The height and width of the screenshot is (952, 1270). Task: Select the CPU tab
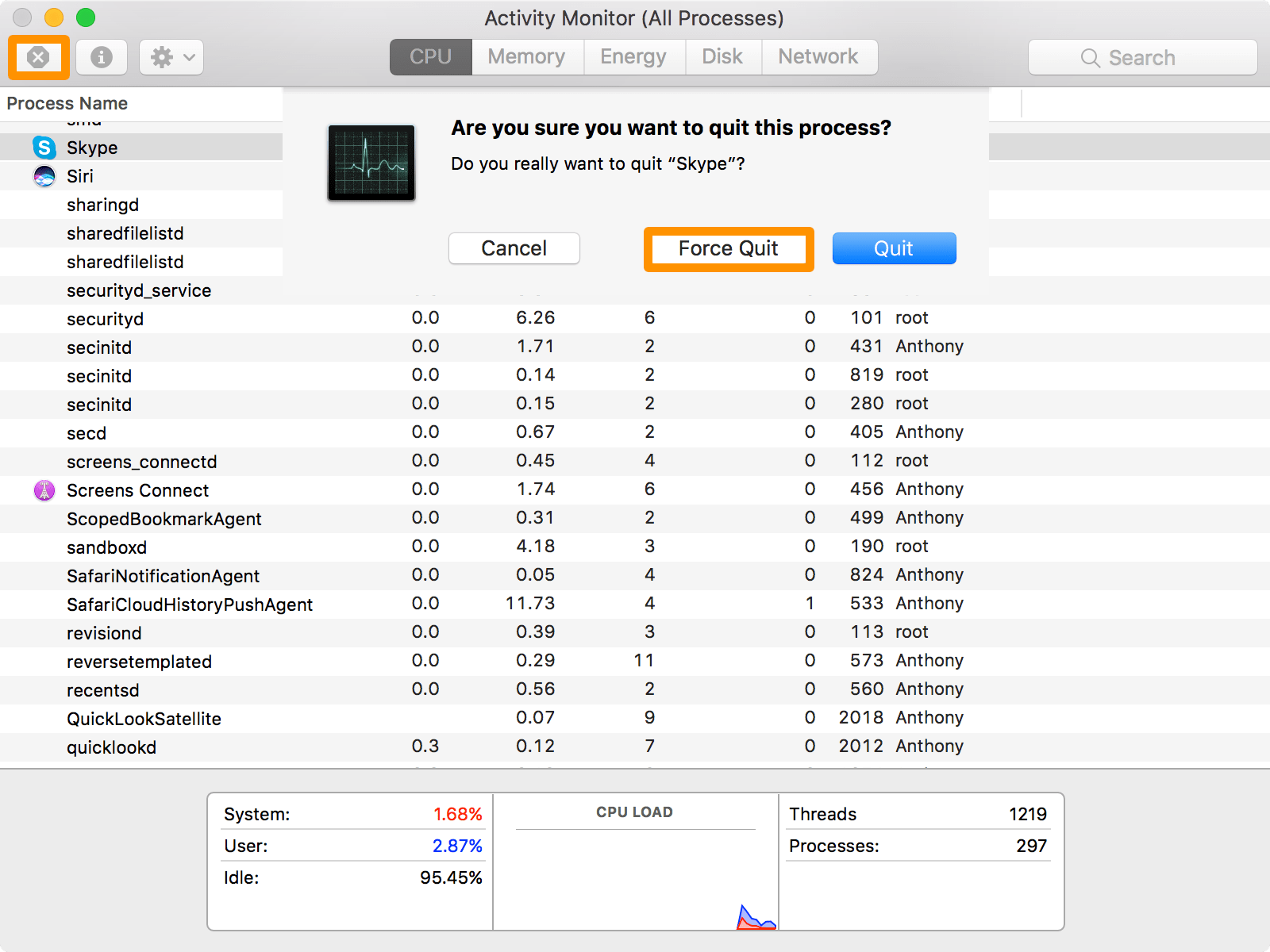pyautogui.click(x=429, y=56)
